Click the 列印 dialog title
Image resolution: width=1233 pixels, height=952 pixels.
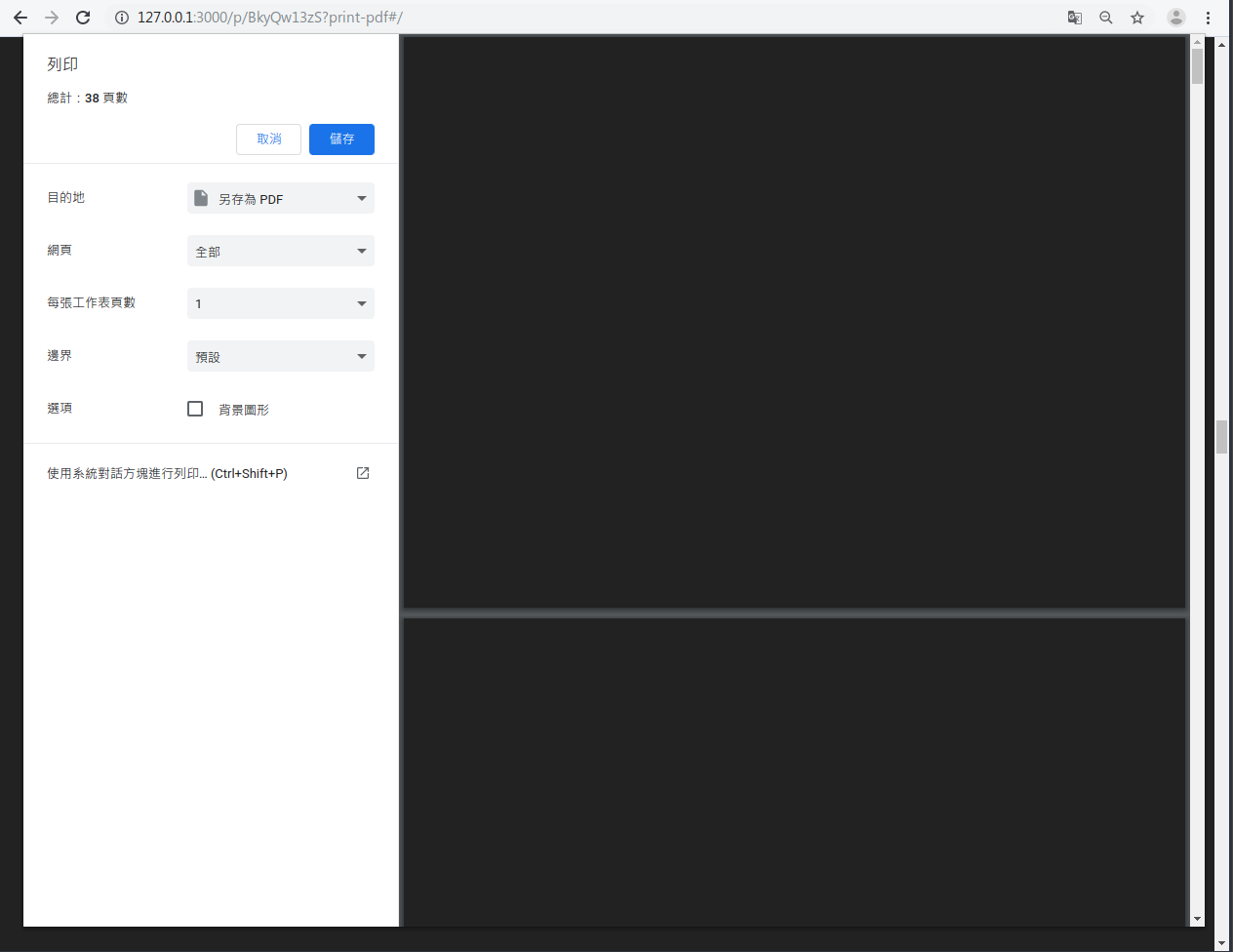pyautogui.click(x=62, y=64)
